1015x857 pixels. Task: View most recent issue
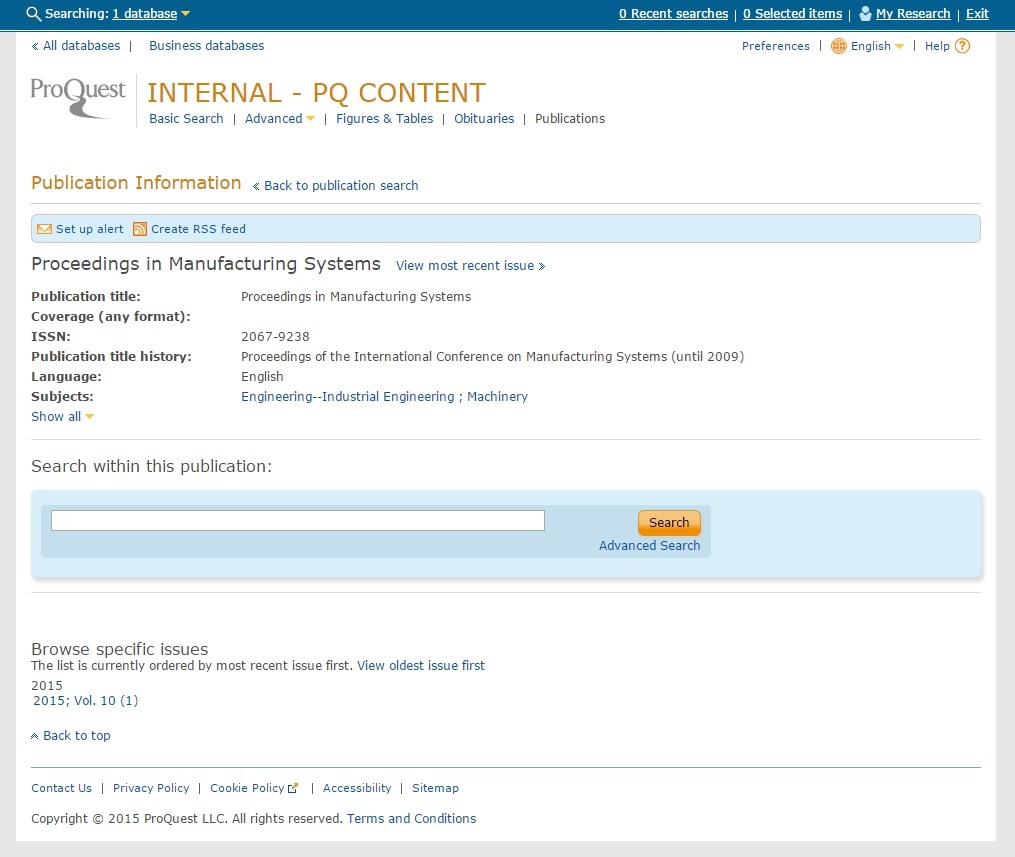(471, 266)
